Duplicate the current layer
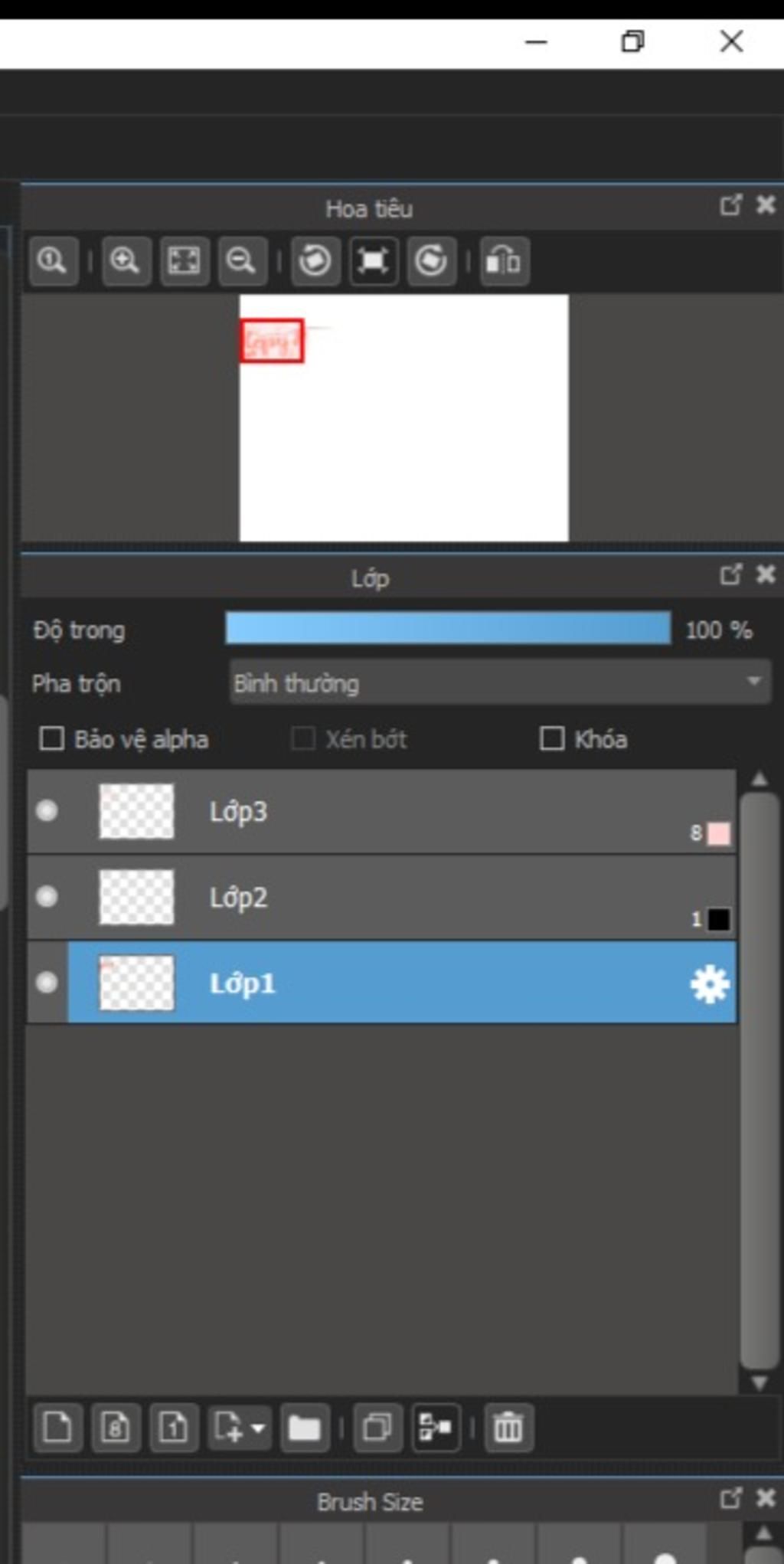784x1564 pixels. 377,1428
